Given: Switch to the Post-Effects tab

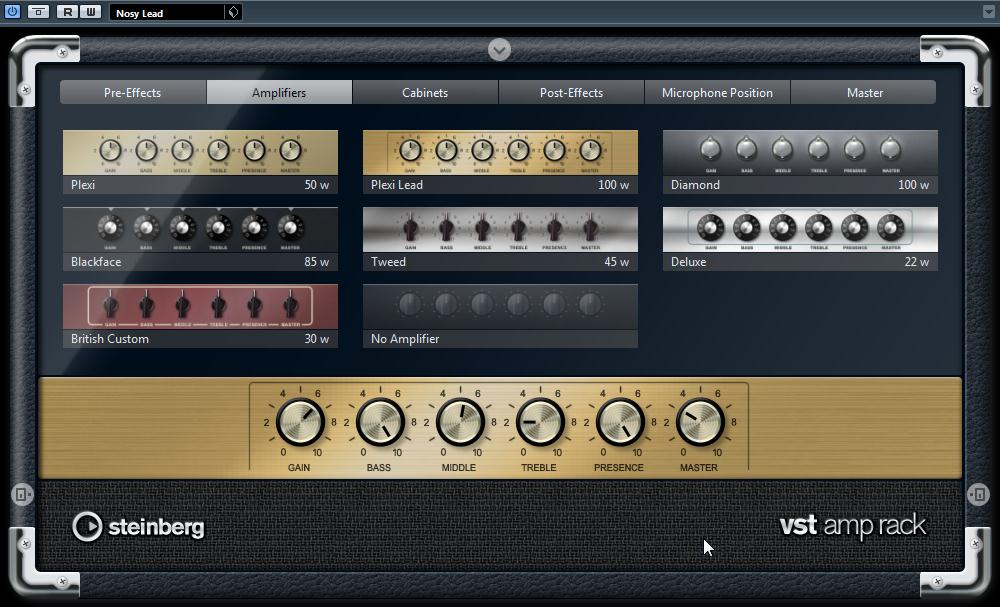Looking at the screenshot, I should (571, 92).
